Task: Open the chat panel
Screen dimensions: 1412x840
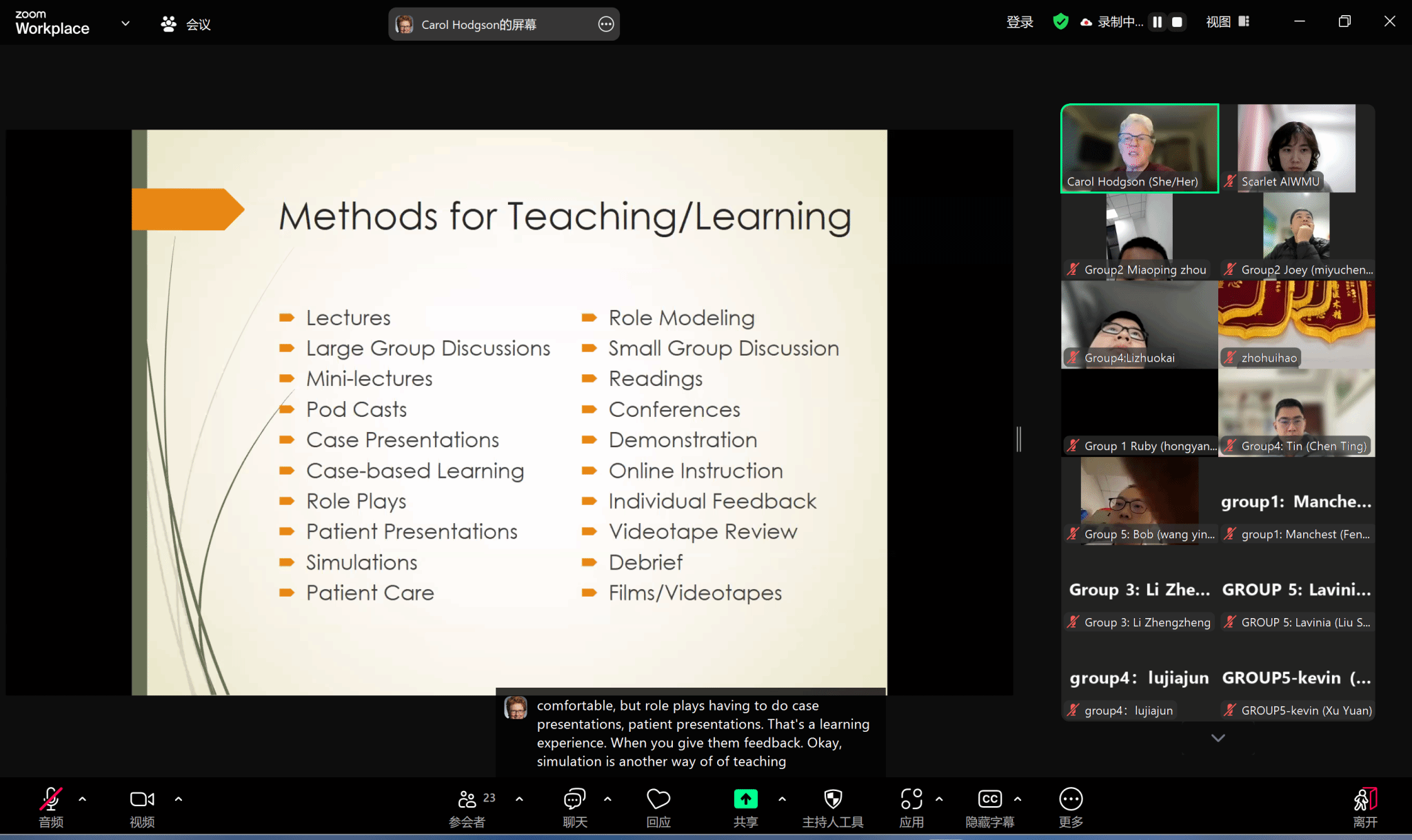Action: 574,799
